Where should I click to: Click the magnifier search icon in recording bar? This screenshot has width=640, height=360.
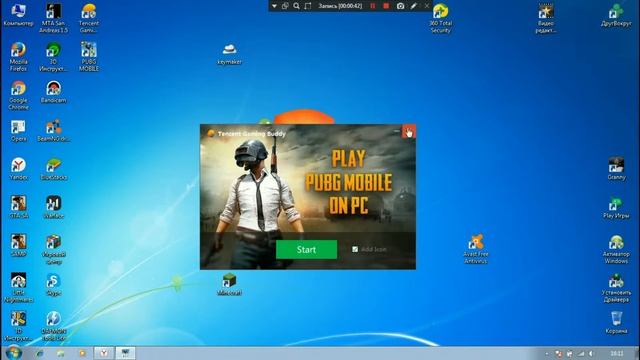pyautogui.click(x=297, y=6)
